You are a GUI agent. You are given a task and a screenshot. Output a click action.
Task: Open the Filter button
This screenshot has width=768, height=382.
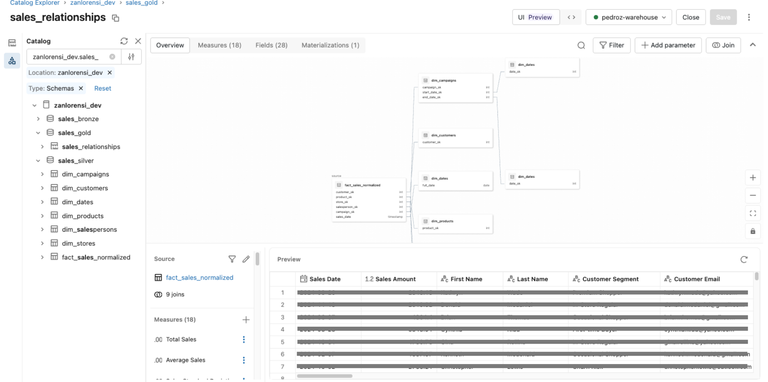(x=612, y=45)
